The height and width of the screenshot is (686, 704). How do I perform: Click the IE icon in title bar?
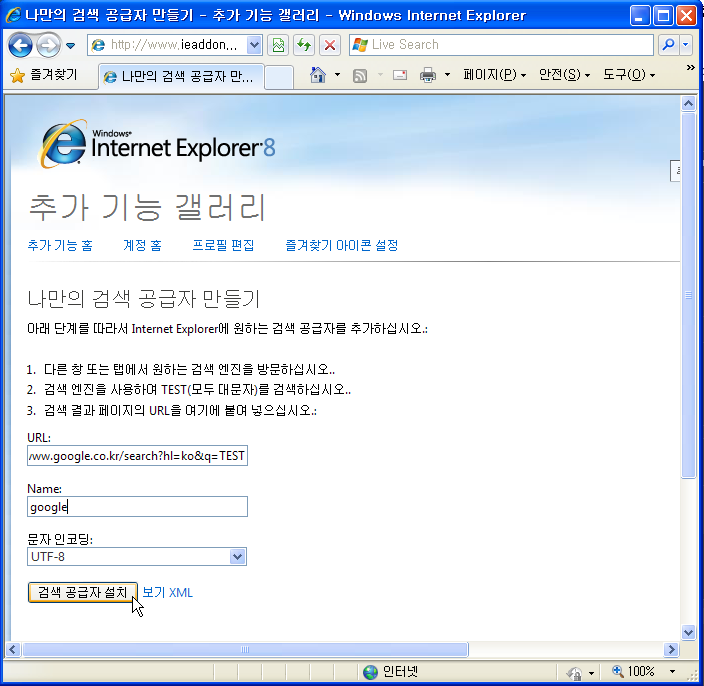[x=13, y=15]
